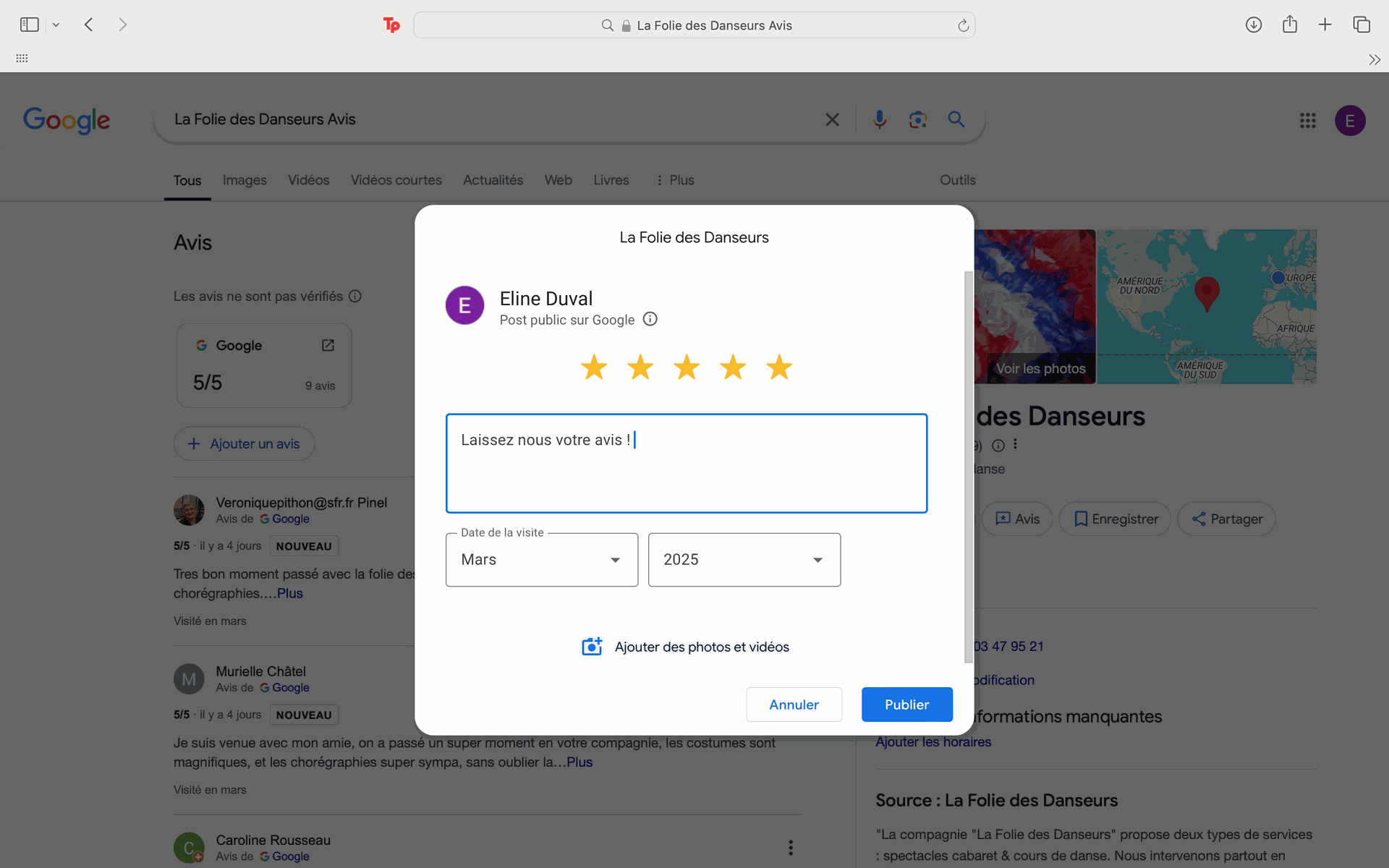The height and width of the screenshot is (868, 1389).
Task: Click the Annuler button
Action: coord(794,705)
